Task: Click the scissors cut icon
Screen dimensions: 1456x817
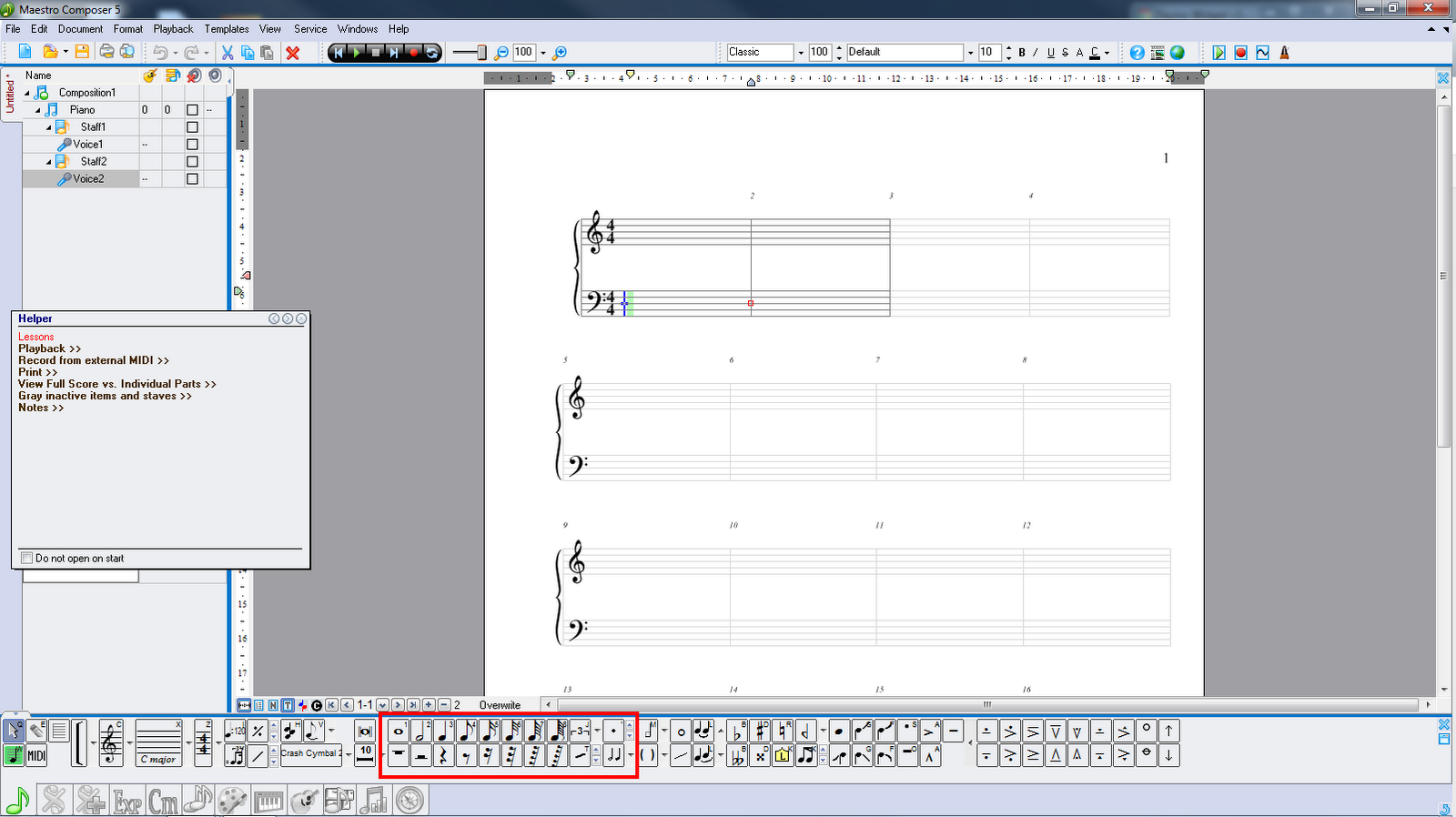Action: point(227,53)
